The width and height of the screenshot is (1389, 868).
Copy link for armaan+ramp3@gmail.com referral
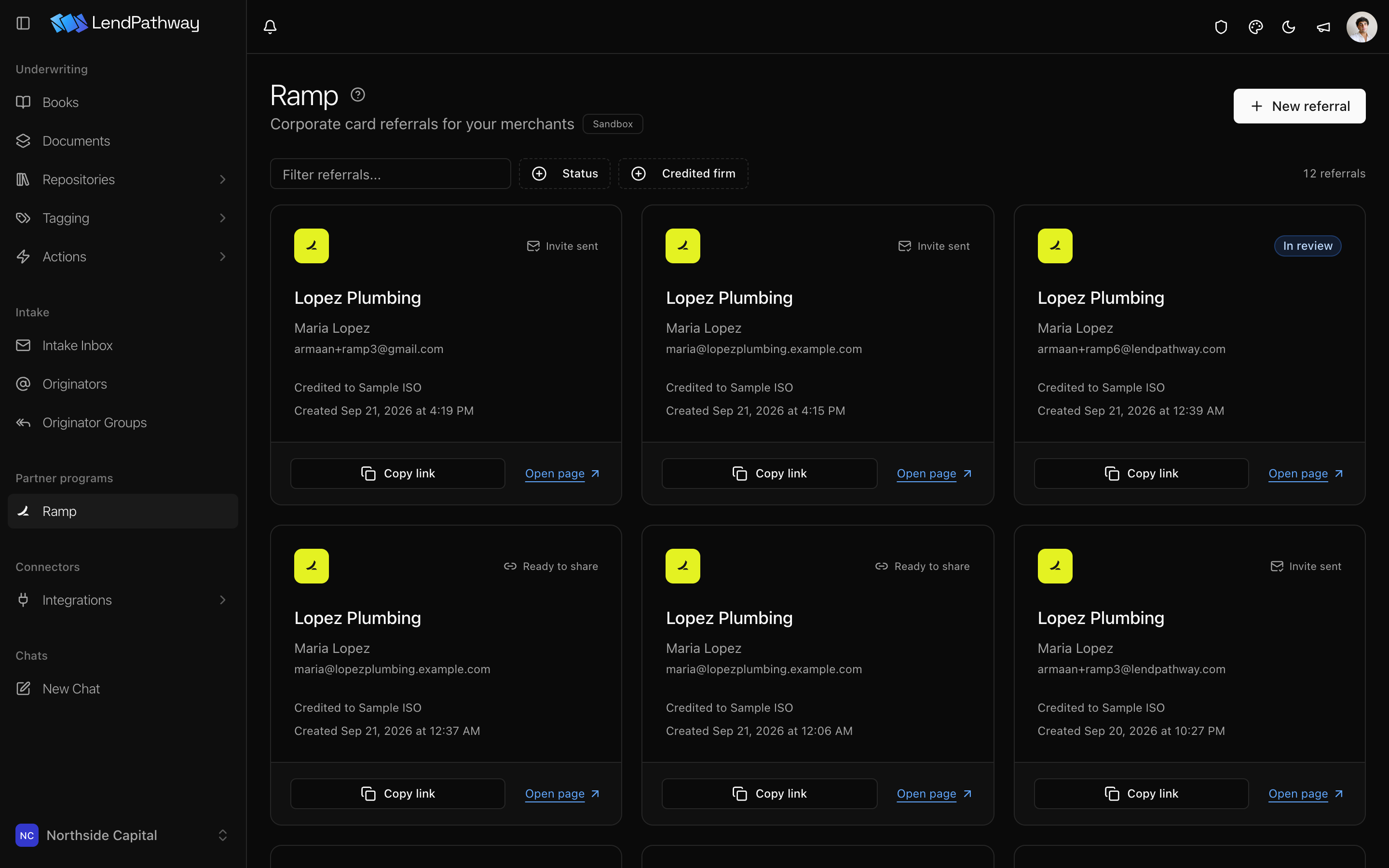pos(398,474)
